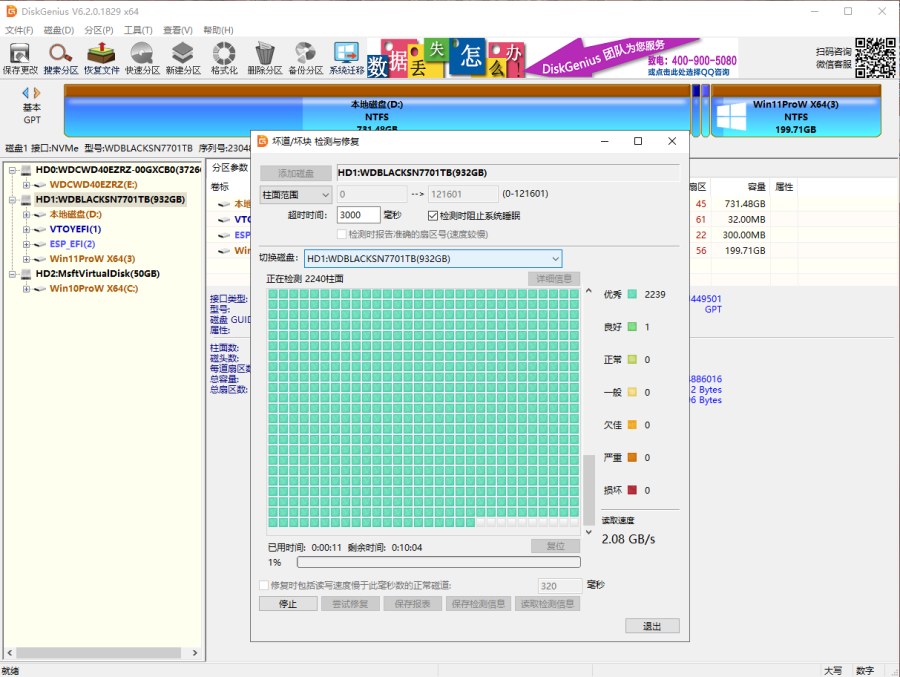Open the Disk (磁盘) menu
Screen dimensions: 900x677
tap(59, 30)
